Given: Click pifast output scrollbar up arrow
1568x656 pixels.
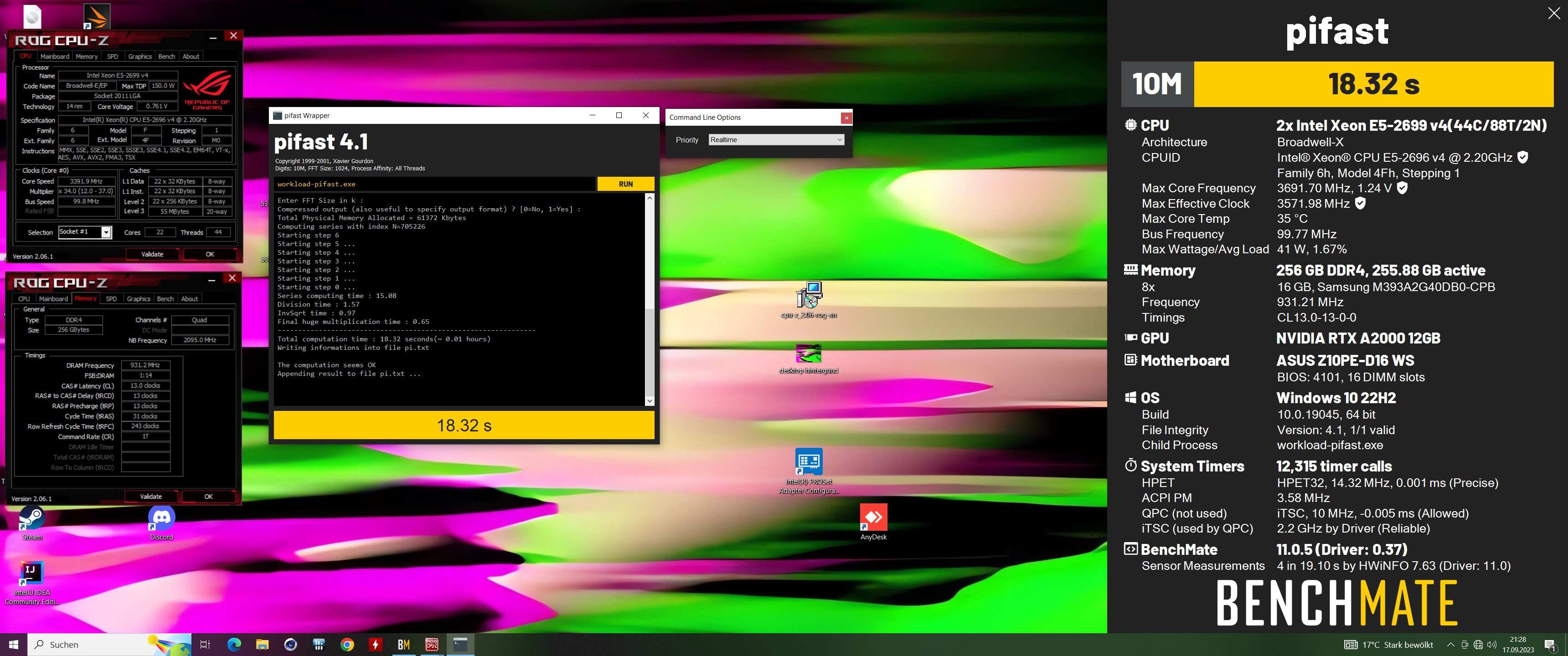Looking at the screenshot, I should pyautogui.click(x=650, y=198).
